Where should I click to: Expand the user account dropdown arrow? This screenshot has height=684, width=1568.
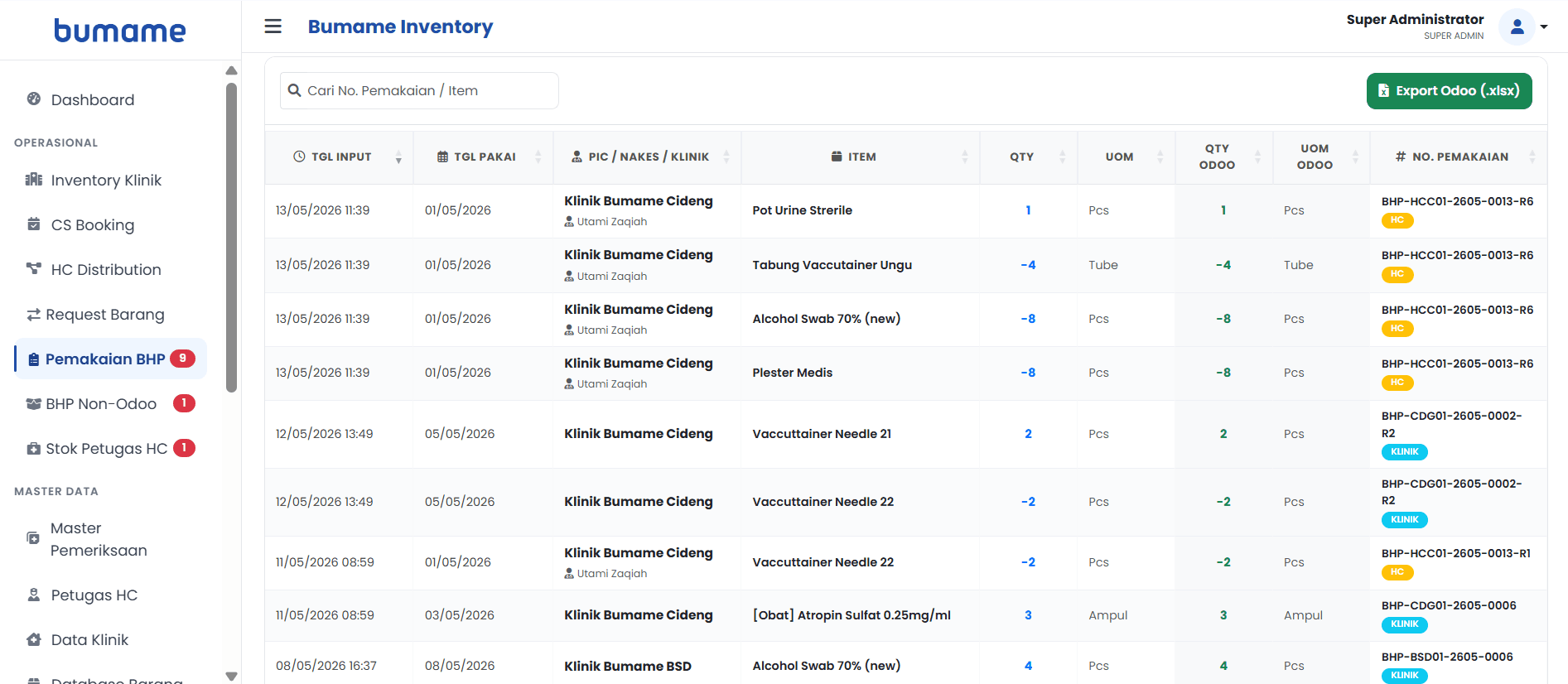click(1544, 27)
